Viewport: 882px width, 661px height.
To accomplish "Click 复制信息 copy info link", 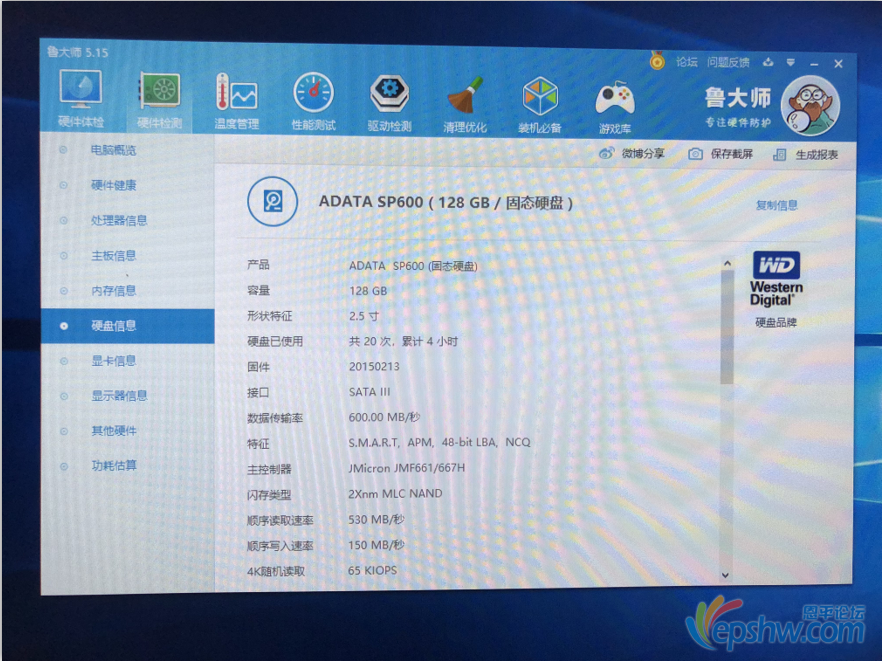I will click(x=777, y=205).
